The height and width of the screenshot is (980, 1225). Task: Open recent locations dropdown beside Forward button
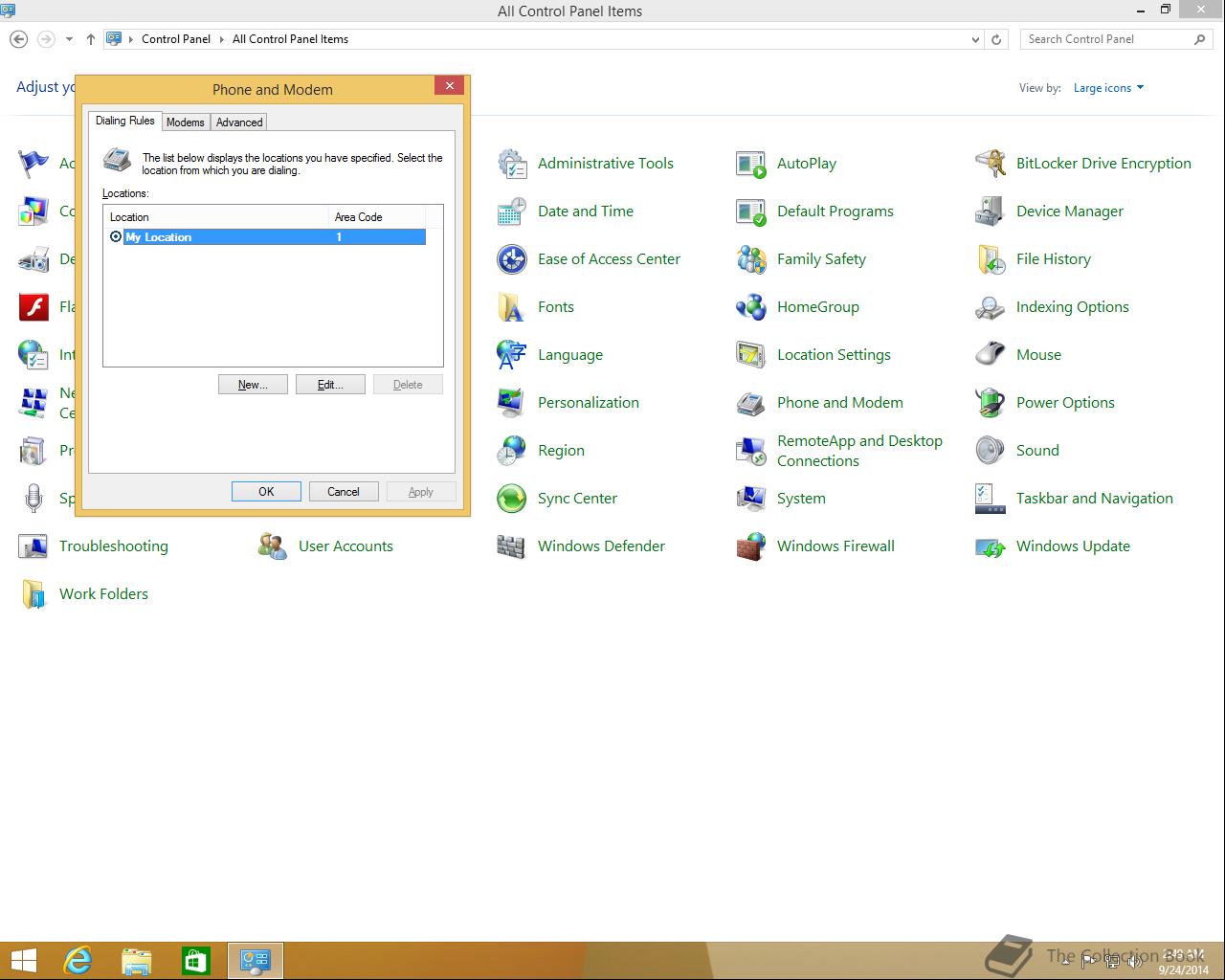69,39
